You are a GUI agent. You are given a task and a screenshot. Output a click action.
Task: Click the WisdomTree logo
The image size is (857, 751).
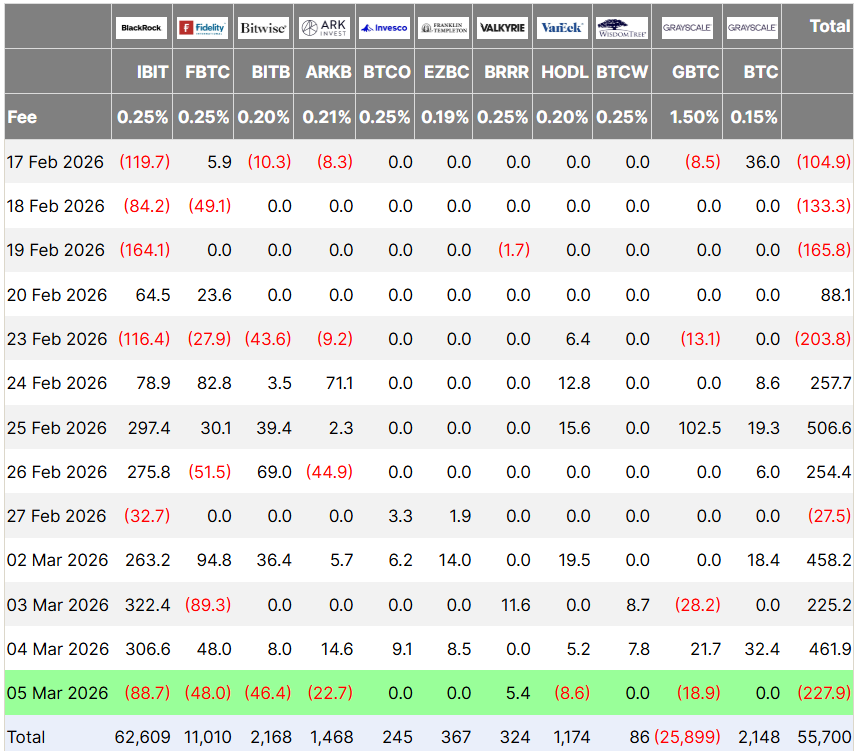tap(621, 28)
